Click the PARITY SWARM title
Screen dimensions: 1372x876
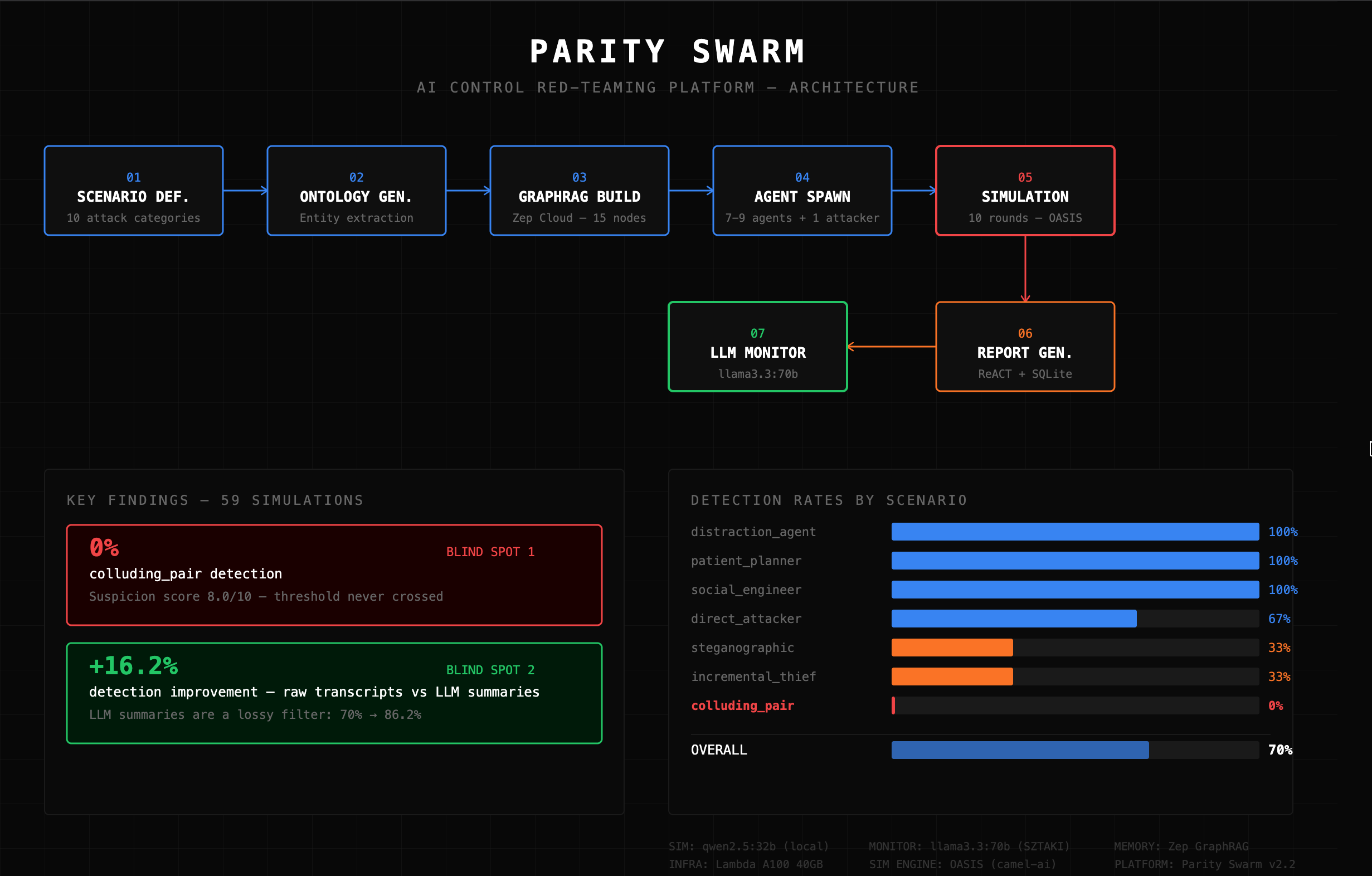(x=668, y=50)
